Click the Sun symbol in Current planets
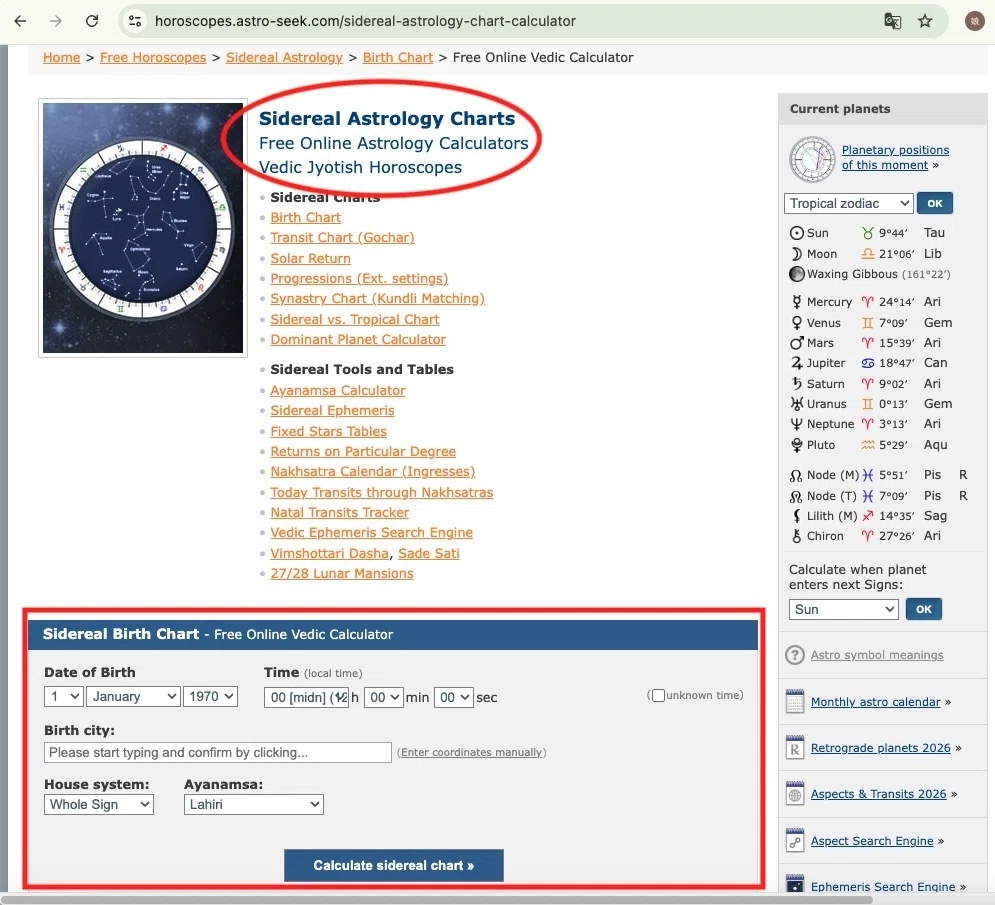The image size is (995, 905). coord(796,233)
